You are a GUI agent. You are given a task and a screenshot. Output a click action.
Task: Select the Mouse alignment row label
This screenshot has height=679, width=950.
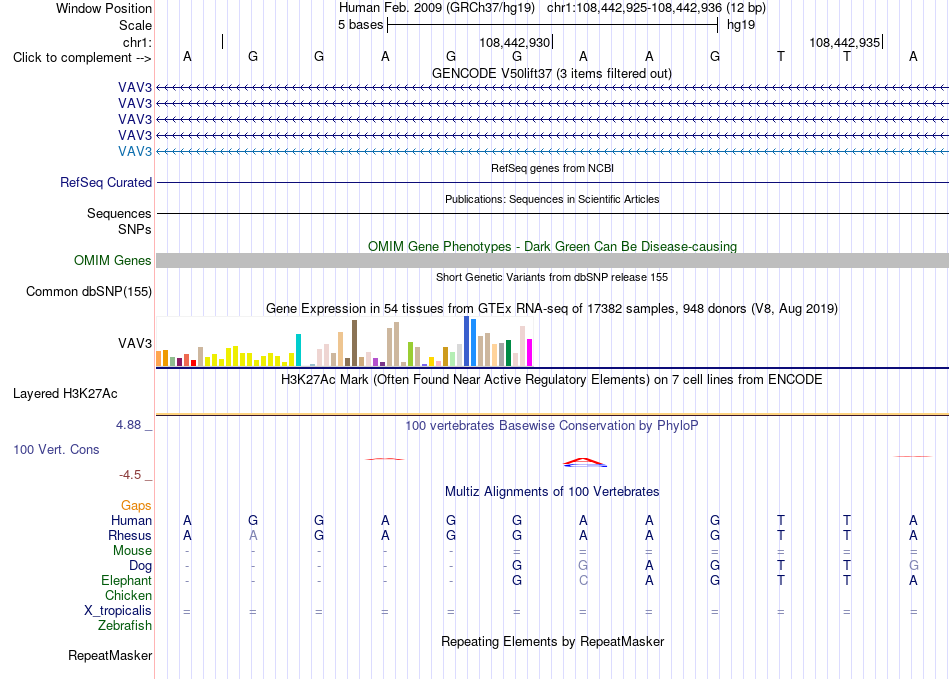(x=132, y=551)
